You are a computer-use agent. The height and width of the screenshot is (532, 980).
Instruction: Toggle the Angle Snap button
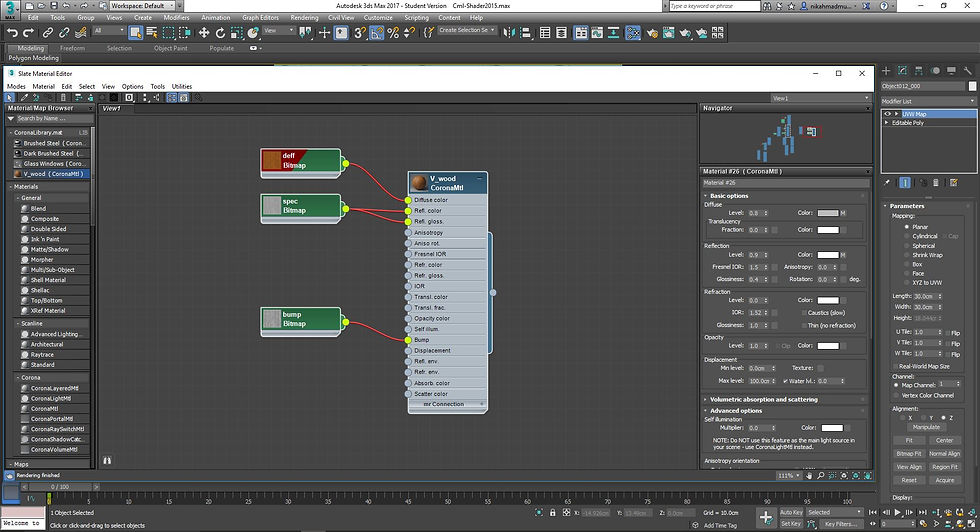[x=376, y=33]
